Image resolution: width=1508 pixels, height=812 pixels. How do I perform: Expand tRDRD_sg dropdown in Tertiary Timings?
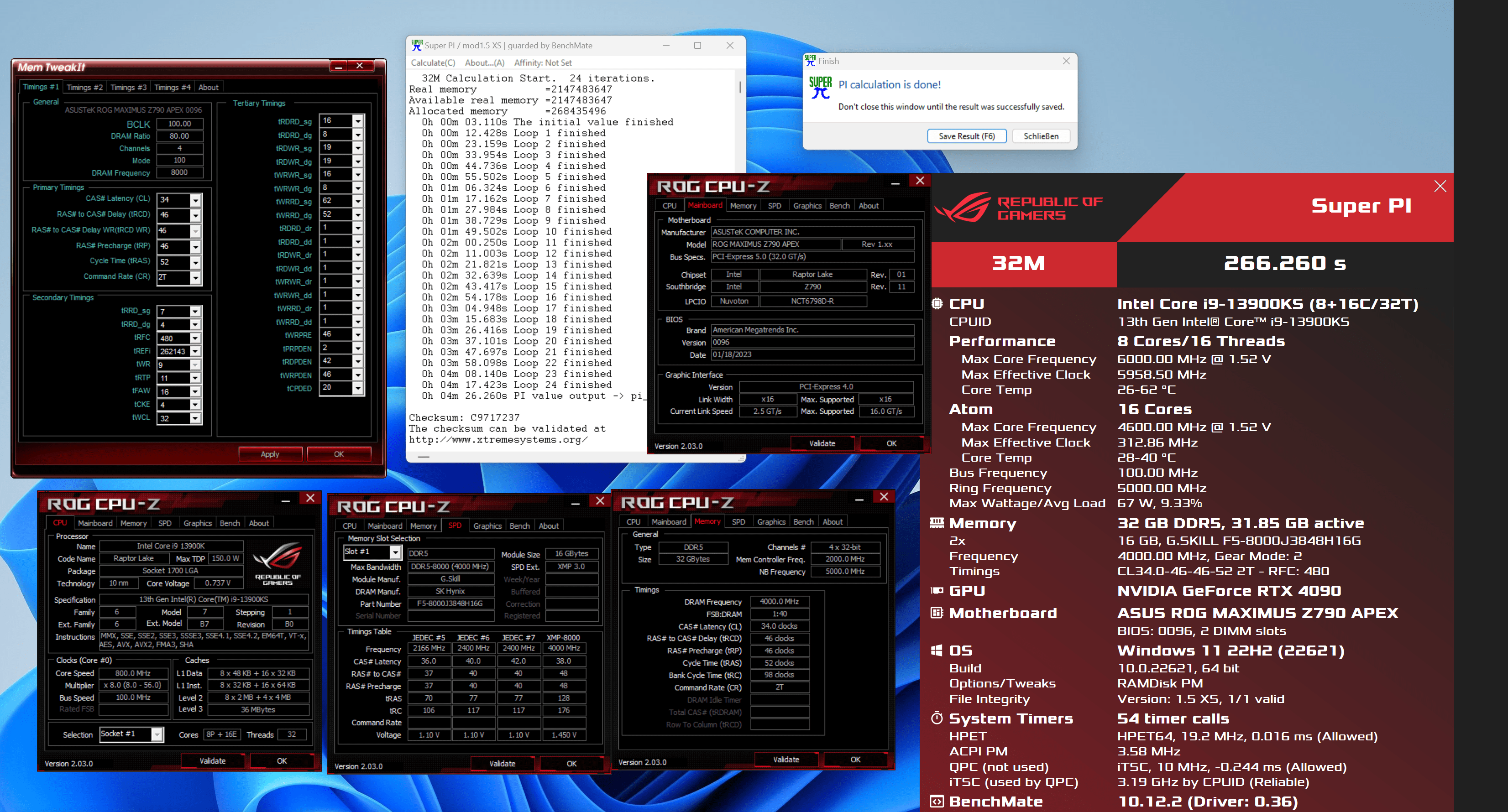coord(358,121)
